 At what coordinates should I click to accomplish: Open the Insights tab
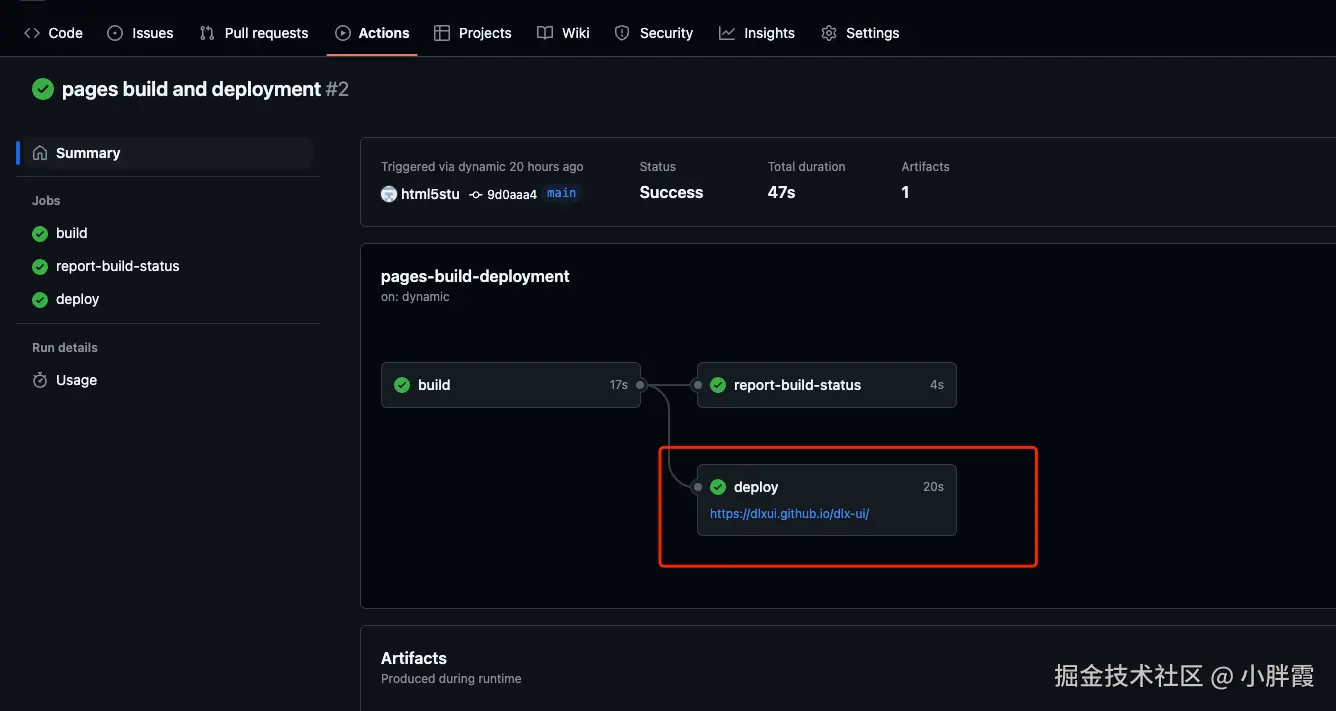757,33
